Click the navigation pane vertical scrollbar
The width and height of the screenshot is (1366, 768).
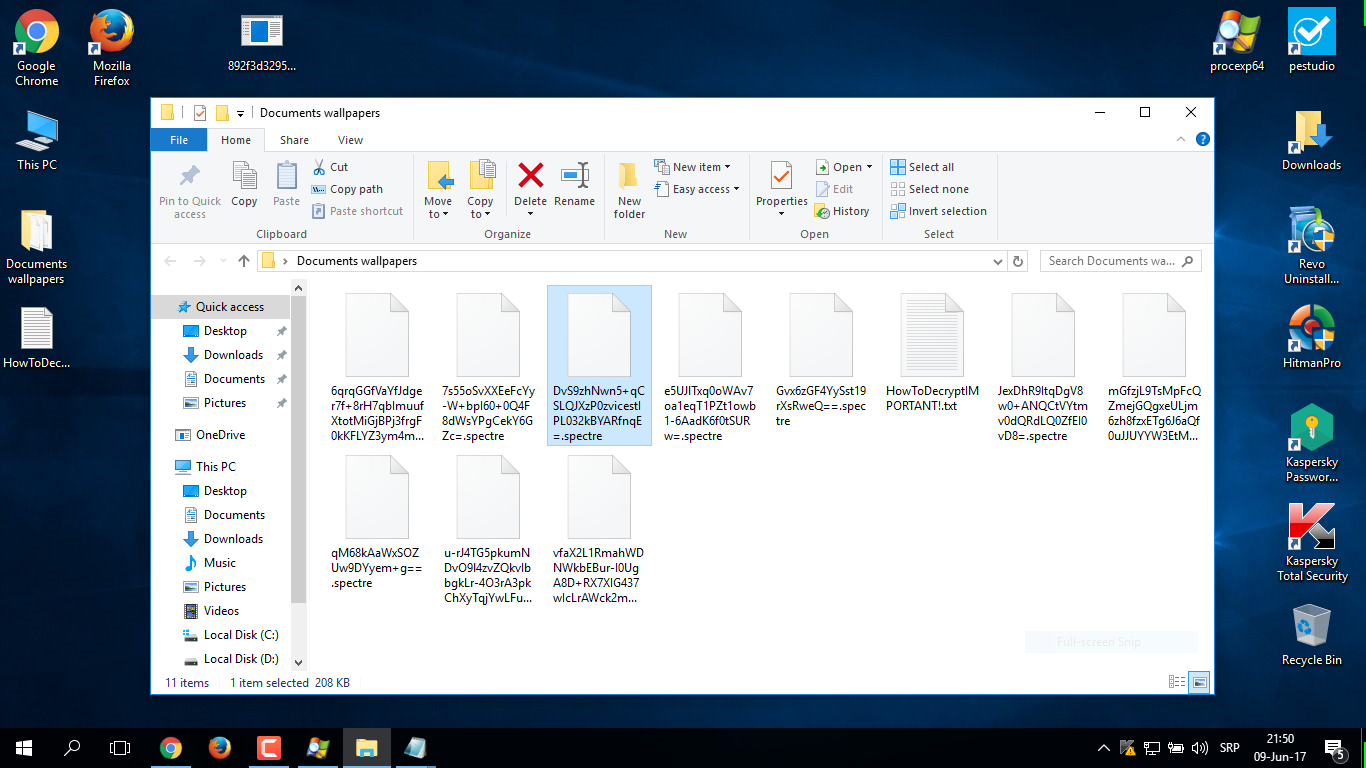[298, 450]
